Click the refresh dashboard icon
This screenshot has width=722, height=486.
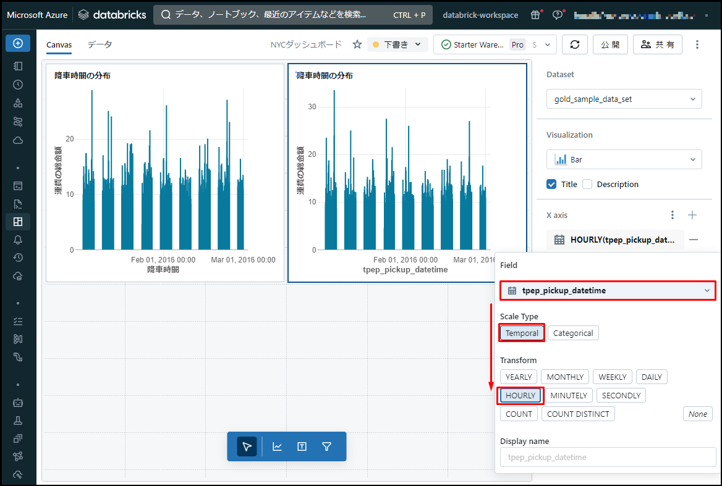click(574, 45)
